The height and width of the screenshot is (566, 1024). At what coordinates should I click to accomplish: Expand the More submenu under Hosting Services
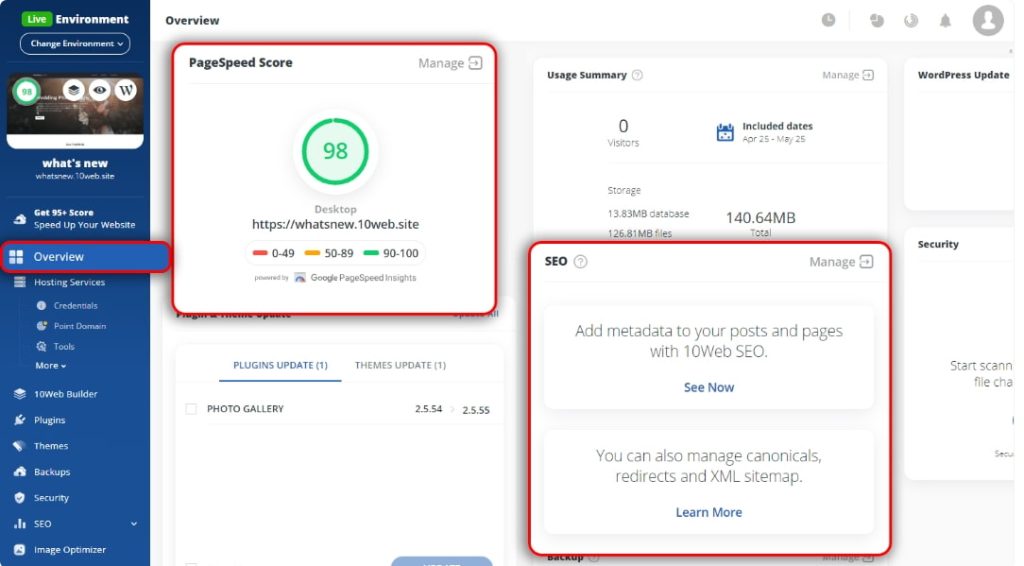click(x=51, y=366)
